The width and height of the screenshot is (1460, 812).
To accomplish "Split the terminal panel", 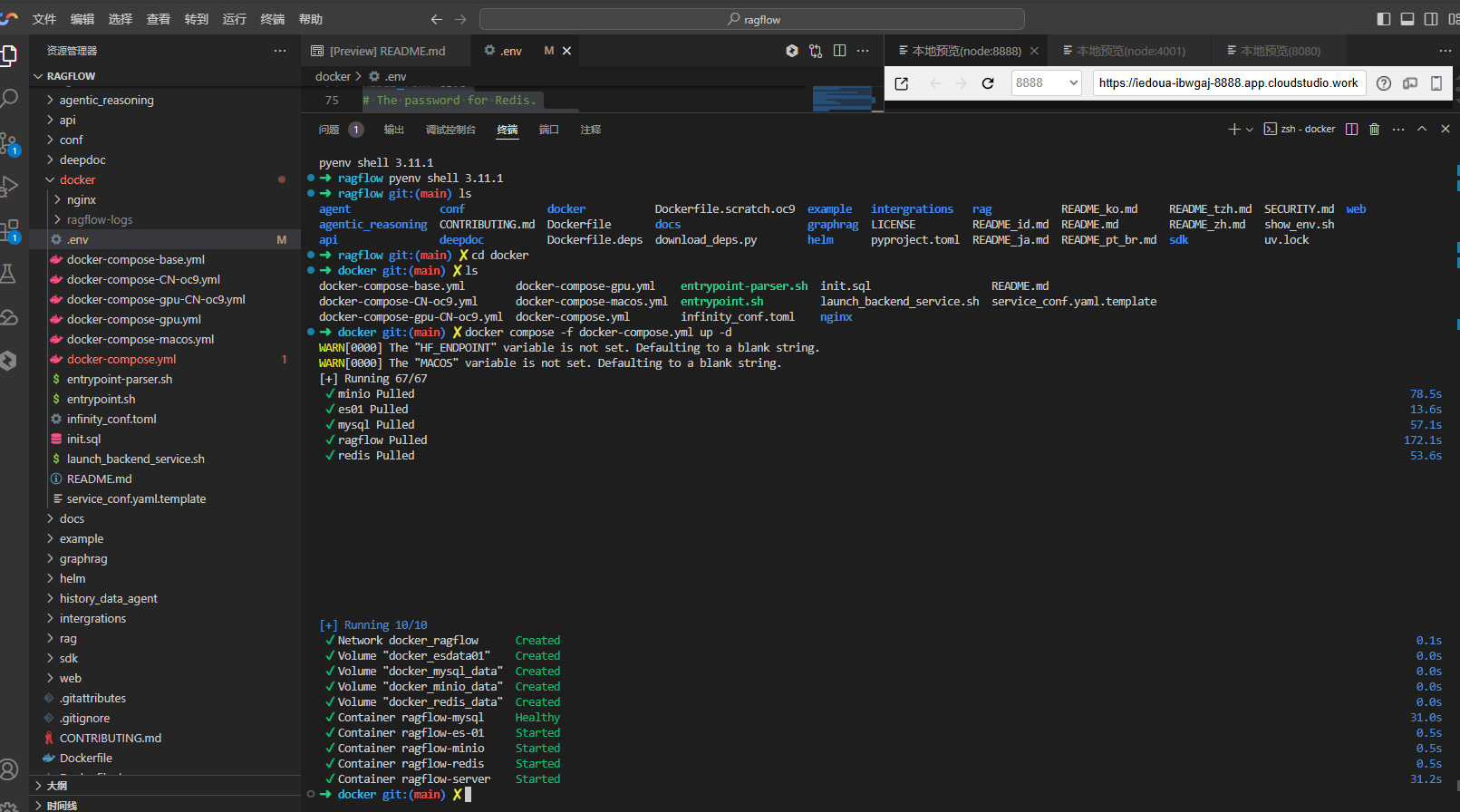I will pos(1351,130).
